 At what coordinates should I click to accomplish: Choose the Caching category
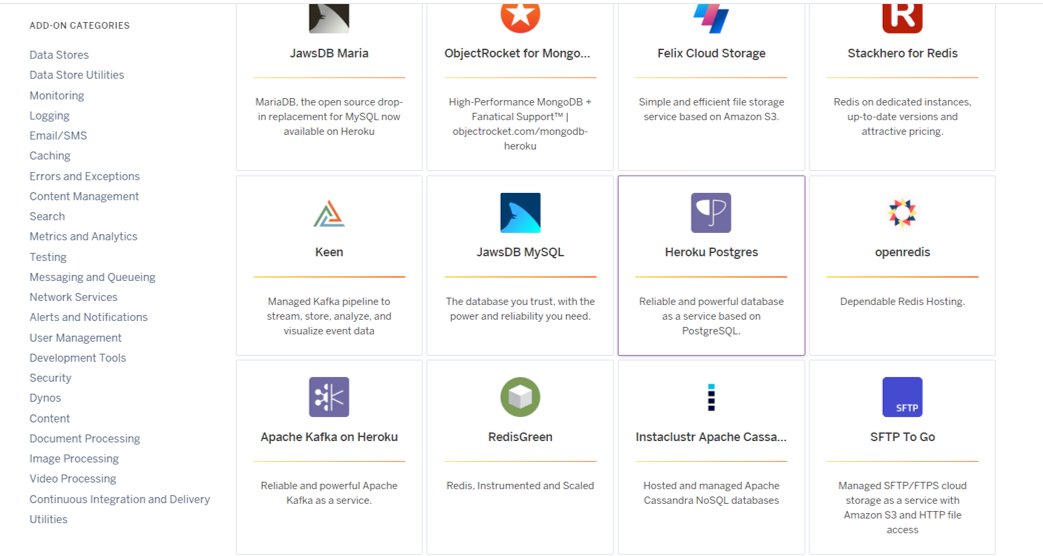[x=50, y=156]
